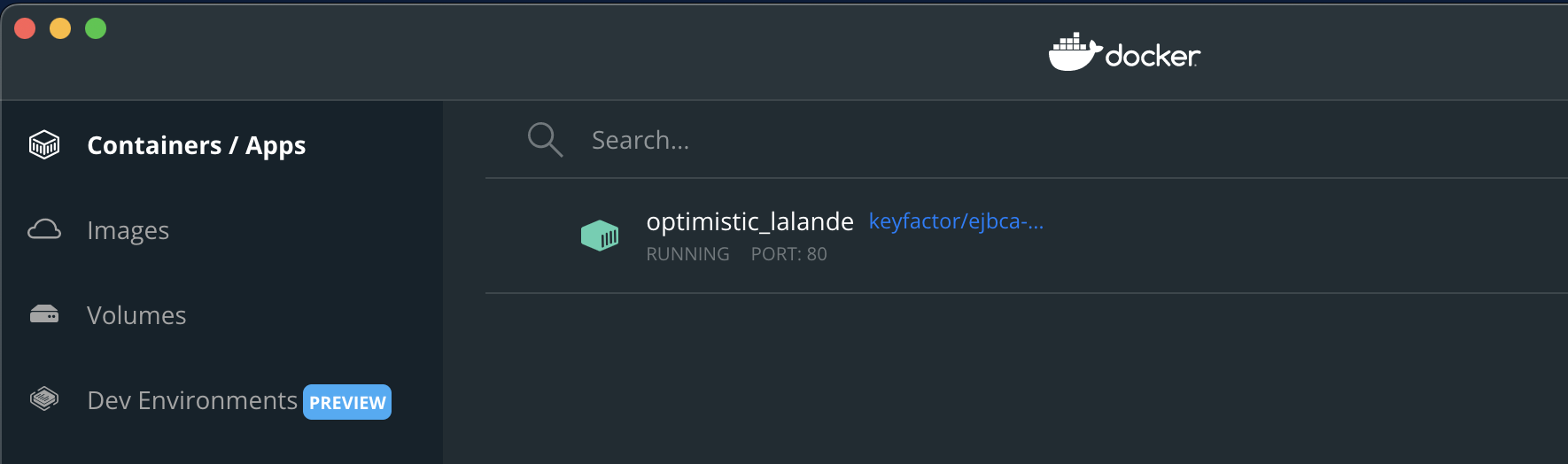Go to the Volumes section label

click(136, 315)
